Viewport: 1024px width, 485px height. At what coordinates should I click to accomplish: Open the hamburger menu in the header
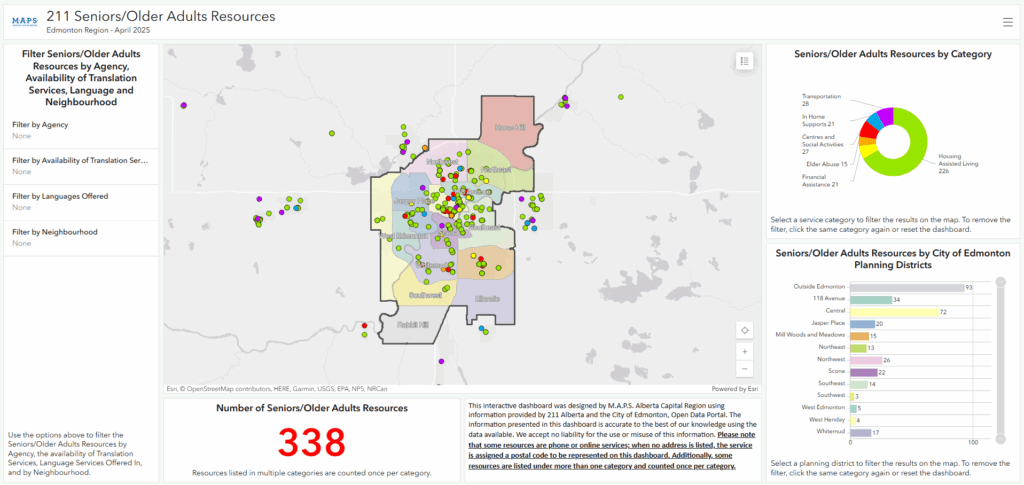(x=1008, y=22)
